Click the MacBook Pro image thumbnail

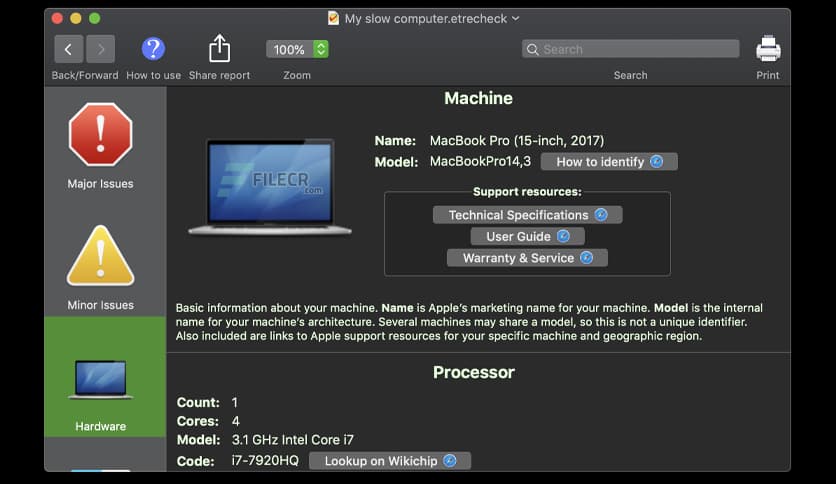270,186
